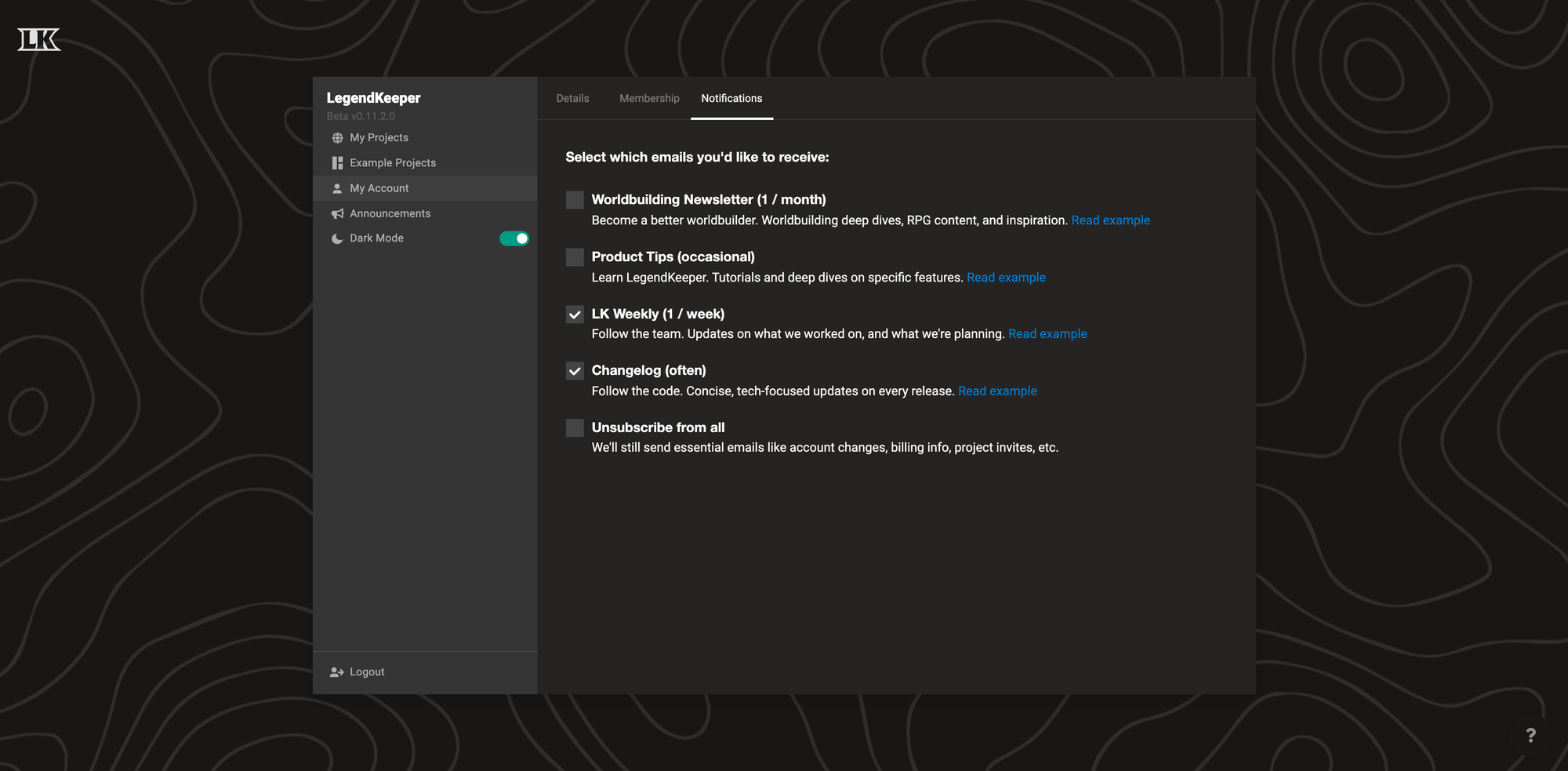The height and width of the screenshot is (771, 1568).
Task: Click the Unsubscribe from all label
Action: 658,427
